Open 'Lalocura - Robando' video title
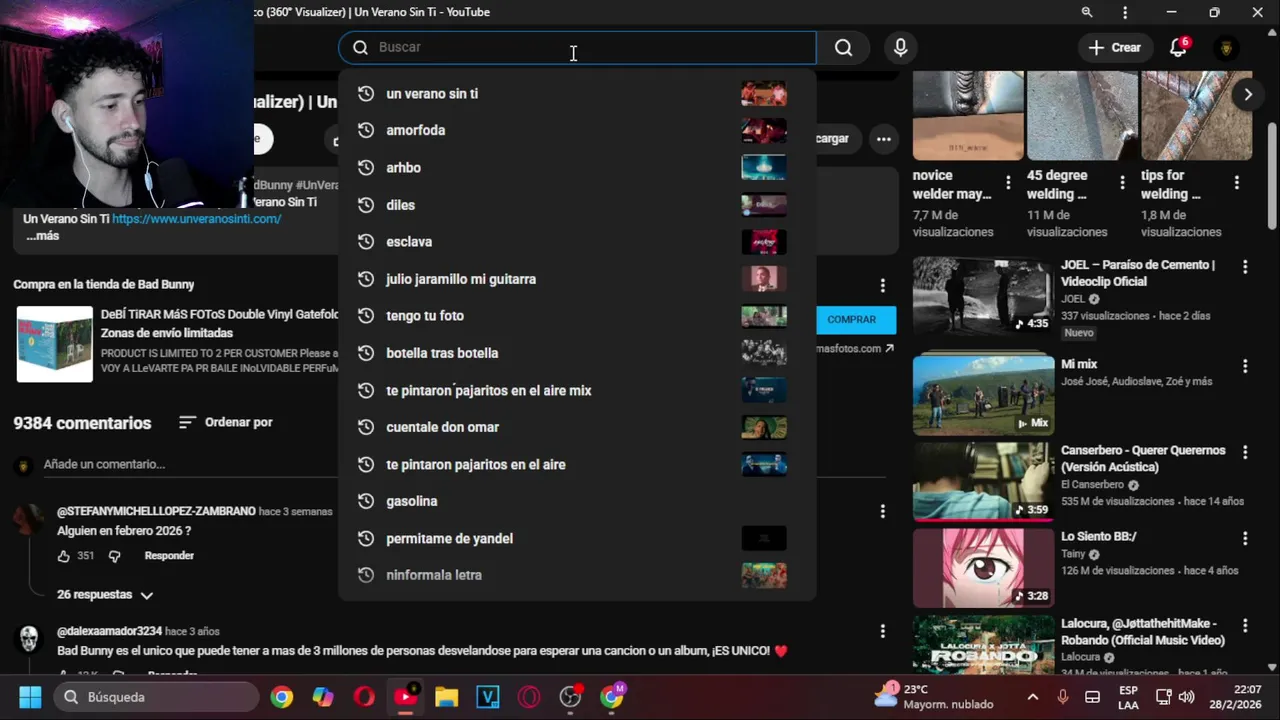 (1143, 632)
